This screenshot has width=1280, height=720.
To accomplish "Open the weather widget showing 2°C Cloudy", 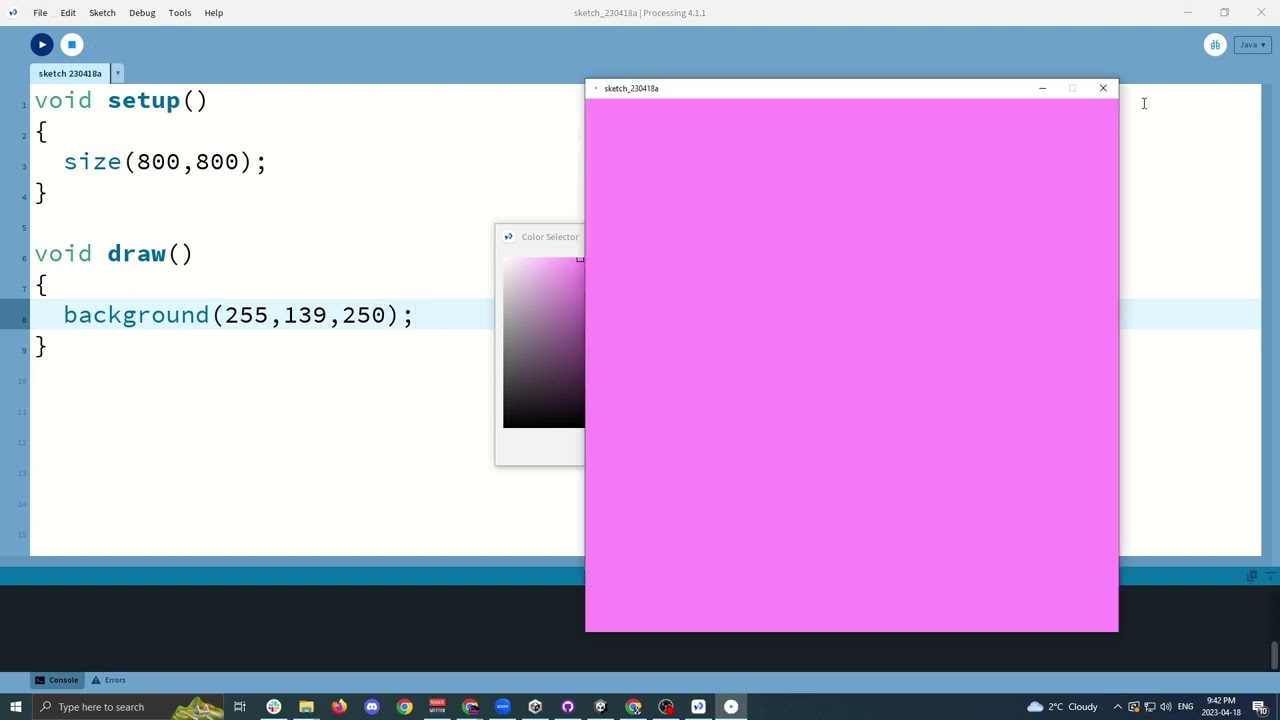I will point(1062,707).
